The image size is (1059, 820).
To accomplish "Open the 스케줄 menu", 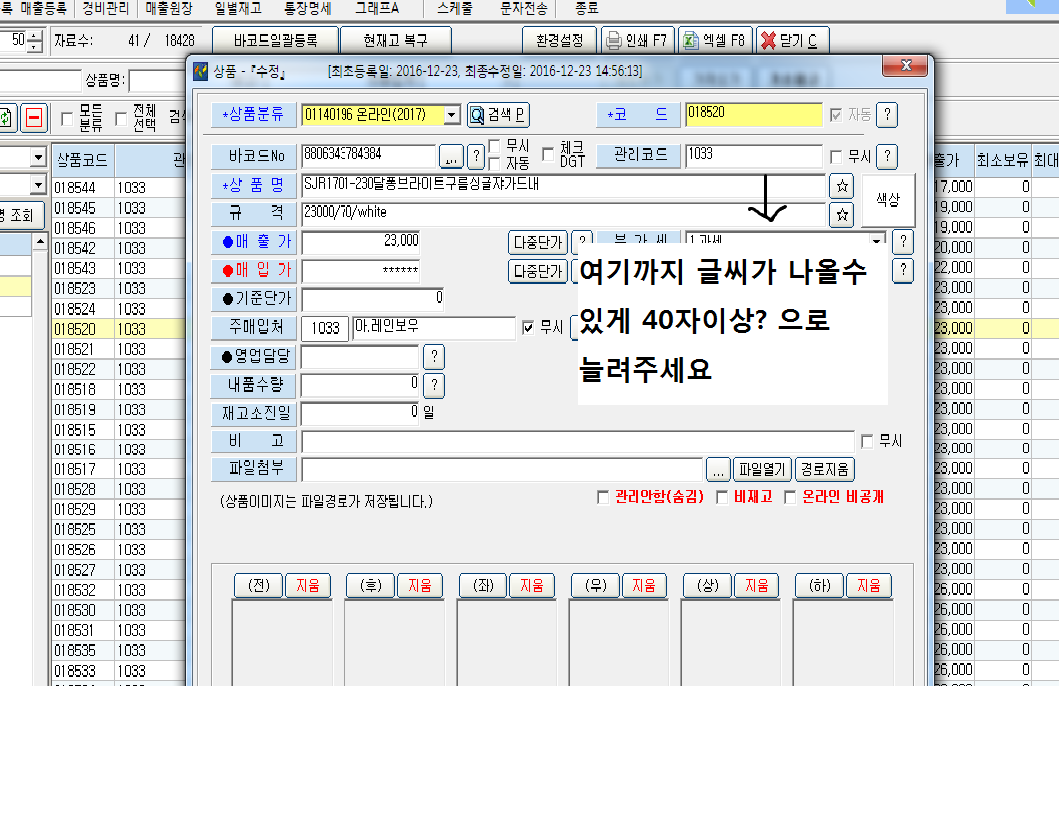I will [x=455, y=8].
